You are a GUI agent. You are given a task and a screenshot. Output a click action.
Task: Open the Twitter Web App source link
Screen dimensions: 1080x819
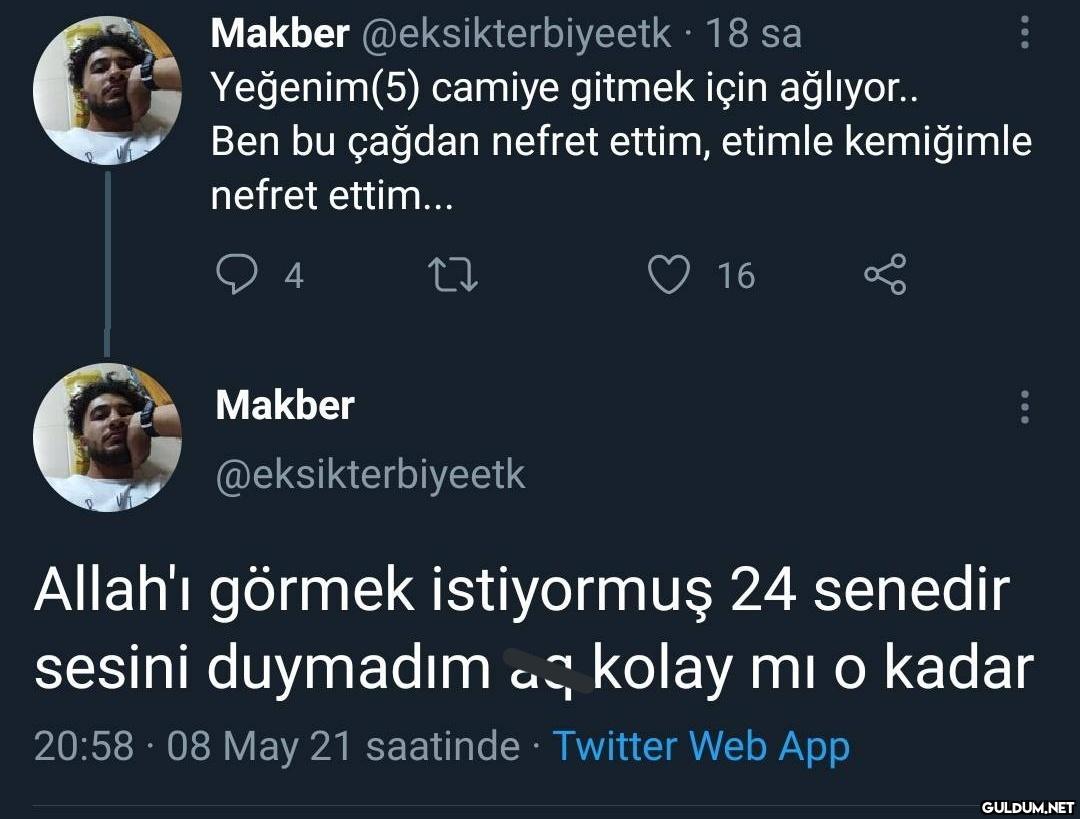pyautogui.click(x=700, y=746)
